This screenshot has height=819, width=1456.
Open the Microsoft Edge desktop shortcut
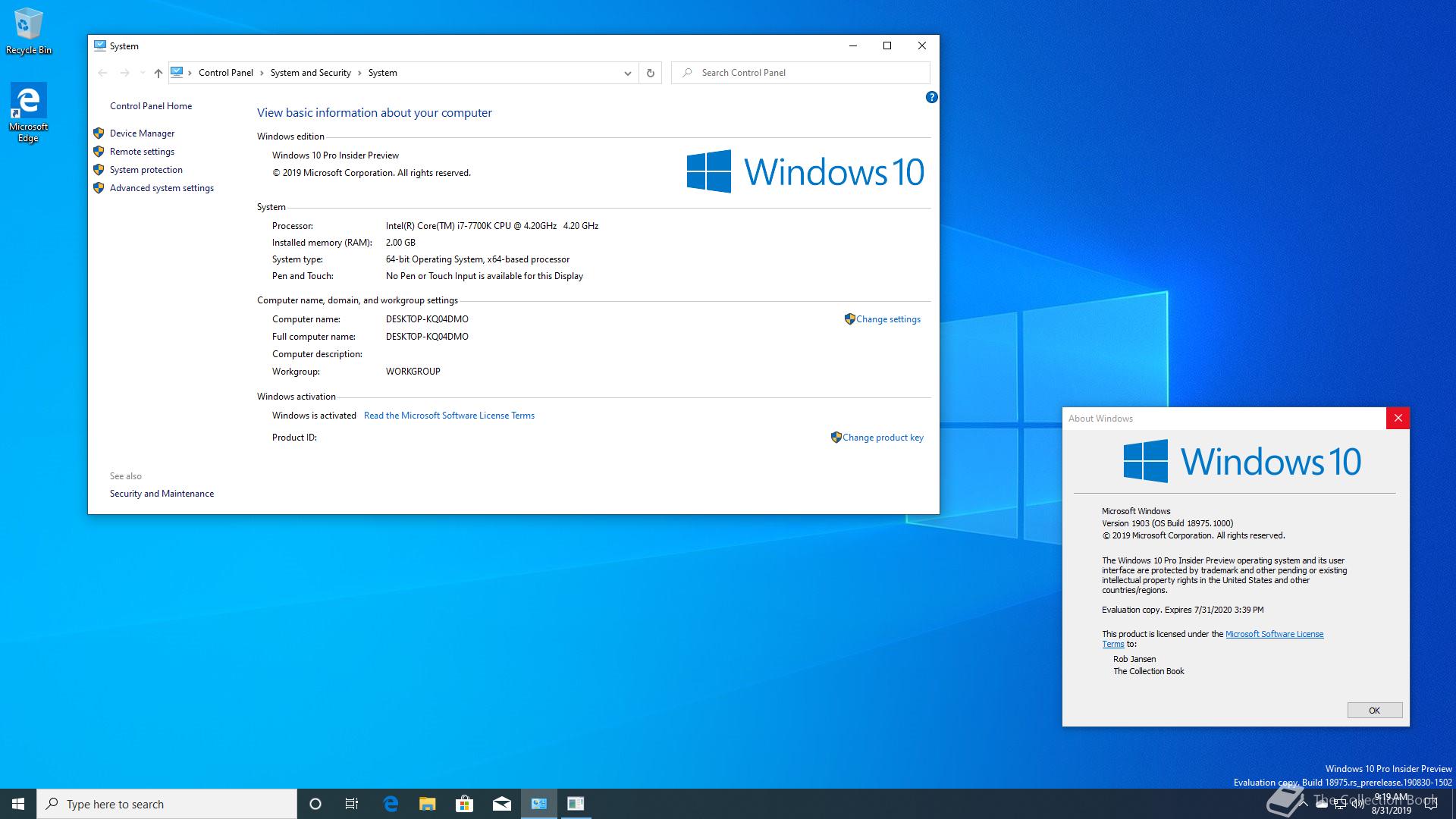click(x=28, y=112)
